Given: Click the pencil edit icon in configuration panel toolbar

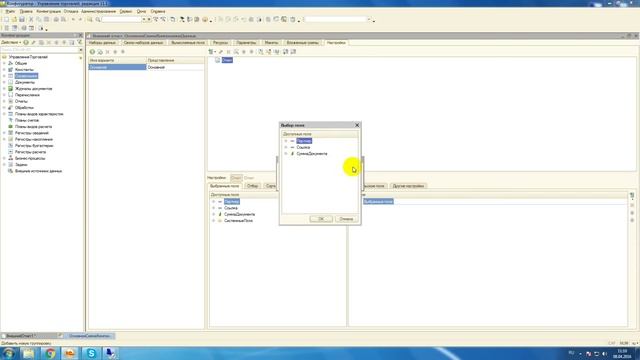Looking at the screenshot, I should tap(34, 42).
